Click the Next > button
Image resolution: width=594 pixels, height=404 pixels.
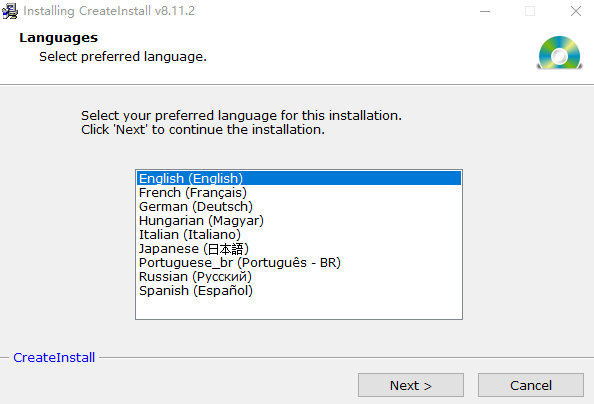(411, 385)
